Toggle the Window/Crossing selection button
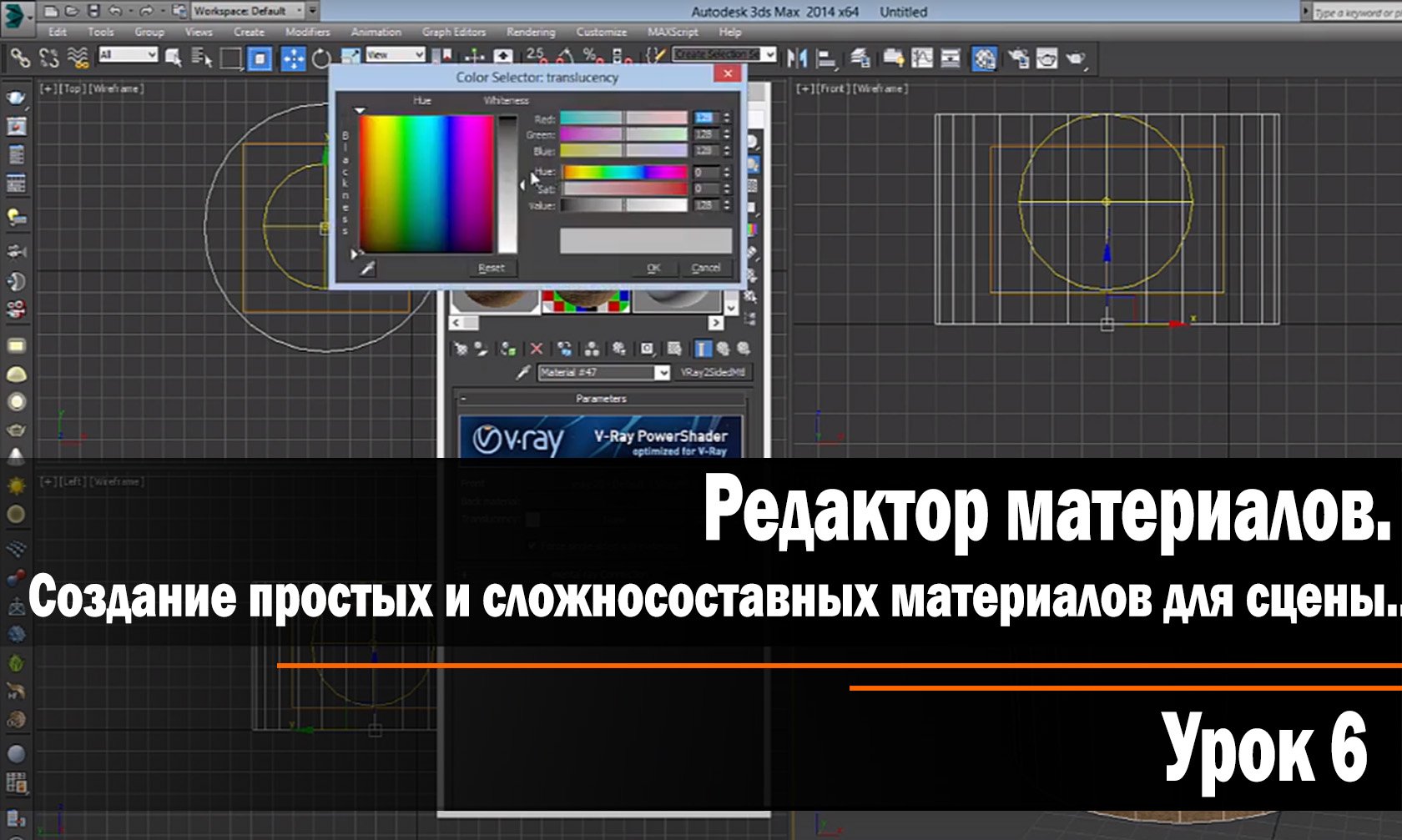Image resolution: width=1402 pixels, height=840 pixels. click(x=260, y=58)
